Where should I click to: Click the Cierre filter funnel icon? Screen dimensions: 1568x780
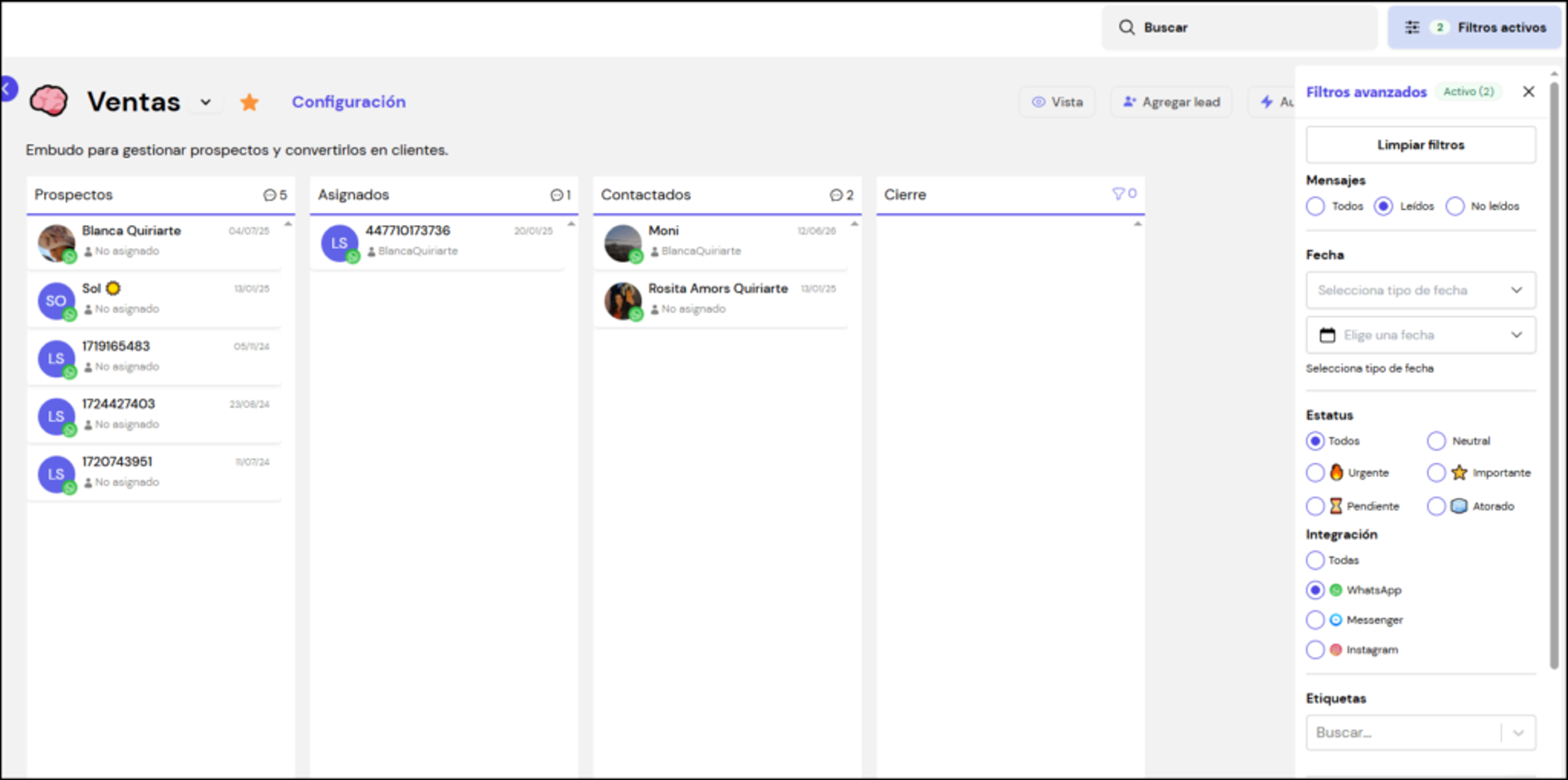point(1118,194)
